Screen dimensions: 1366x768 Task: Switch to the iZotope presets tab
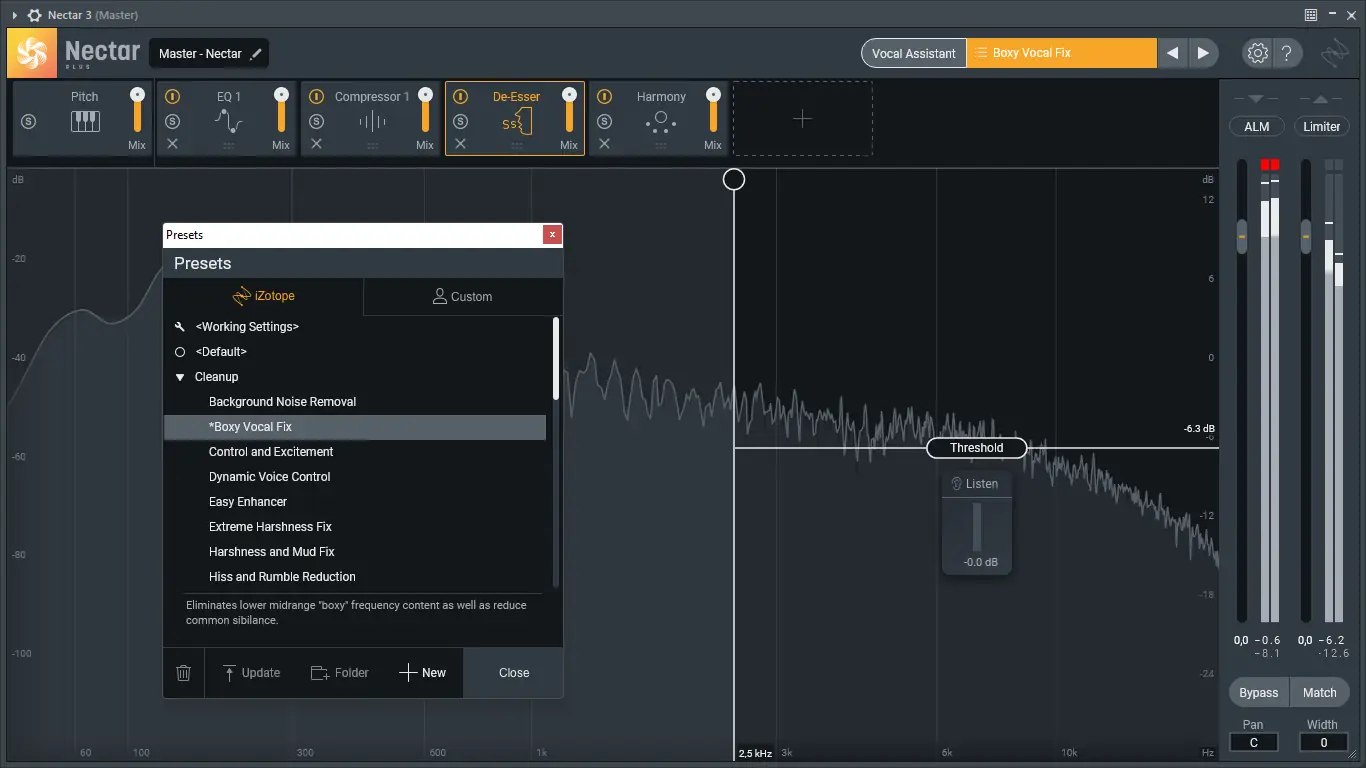[263, 297]
